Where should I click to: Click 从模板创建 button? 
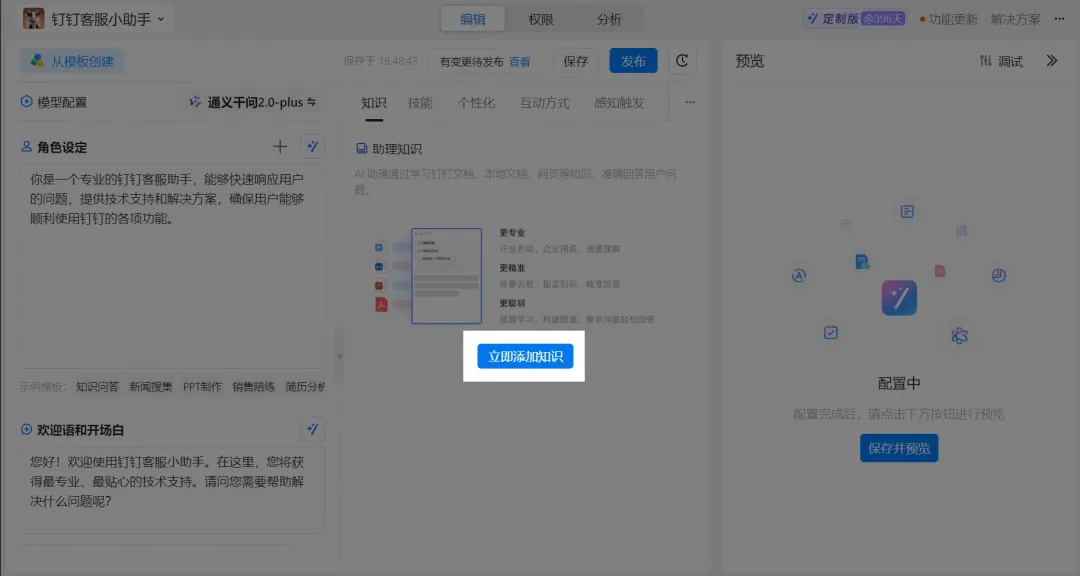pos(72,61)
